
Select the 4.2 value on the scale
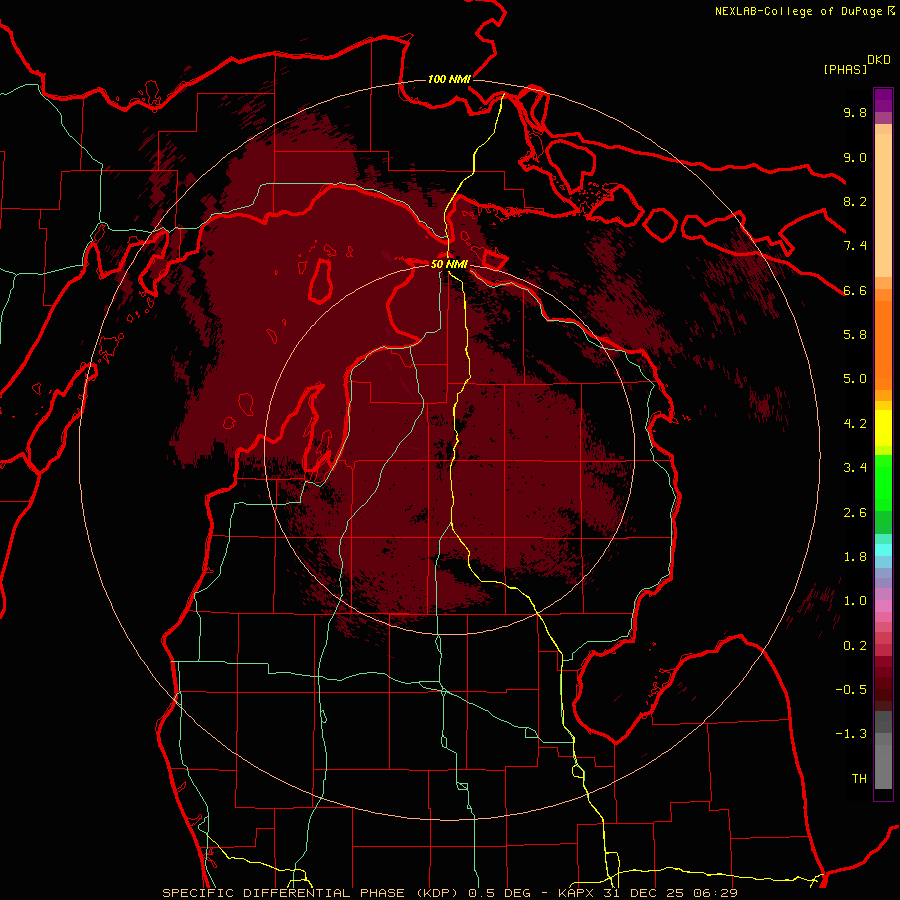[x=855, y=424]
